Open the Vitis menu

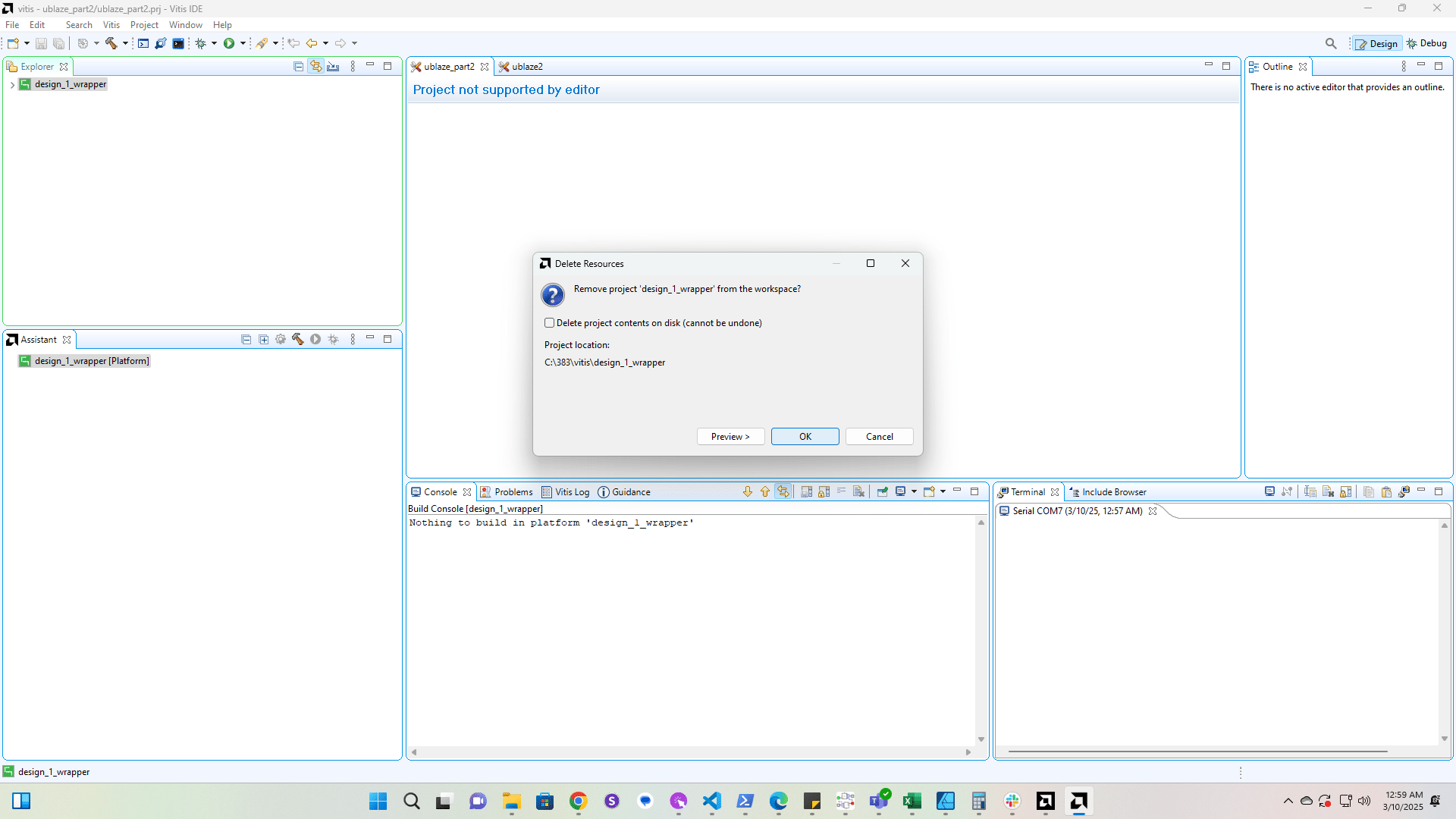click(111, 25)
